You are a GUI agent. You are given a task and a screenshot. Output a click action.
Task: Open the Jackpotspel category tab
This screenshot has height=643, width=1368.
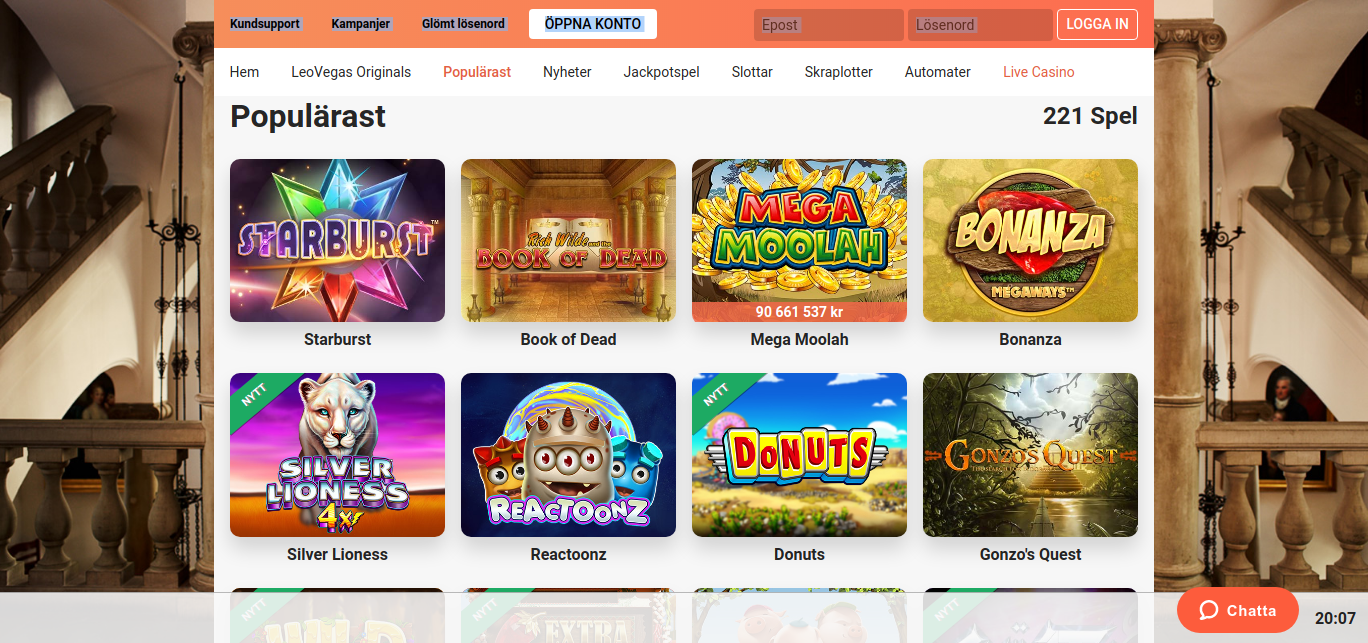coord(661,72)
